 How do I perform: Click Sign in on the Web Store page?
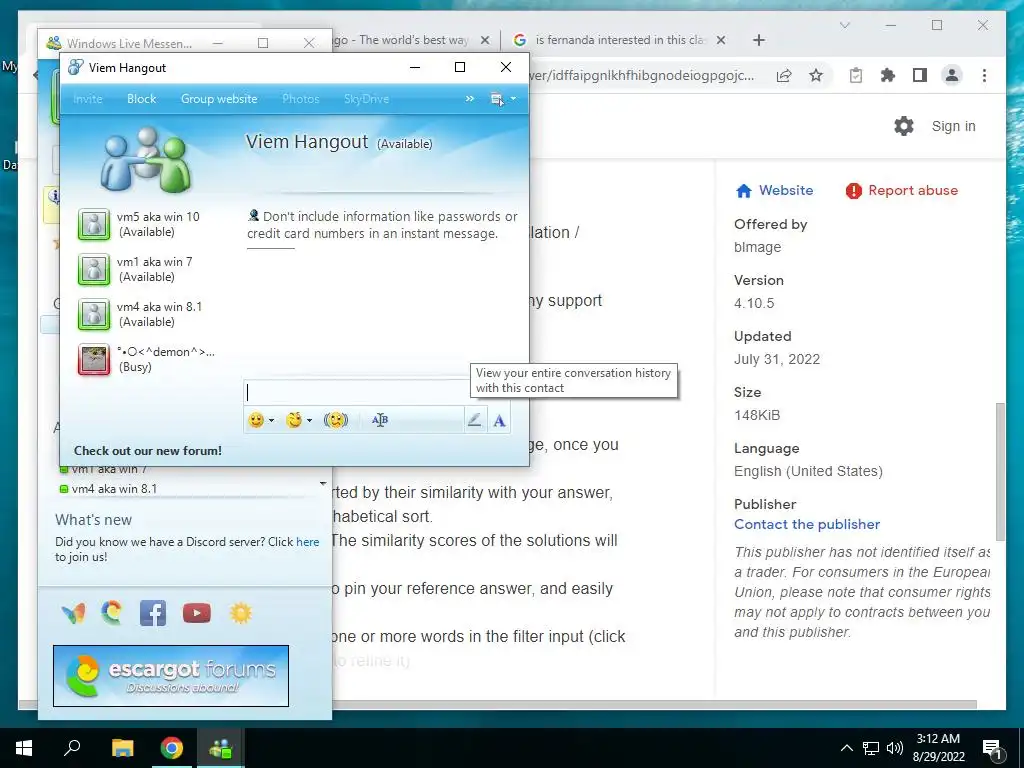click(x=953, y=126)
